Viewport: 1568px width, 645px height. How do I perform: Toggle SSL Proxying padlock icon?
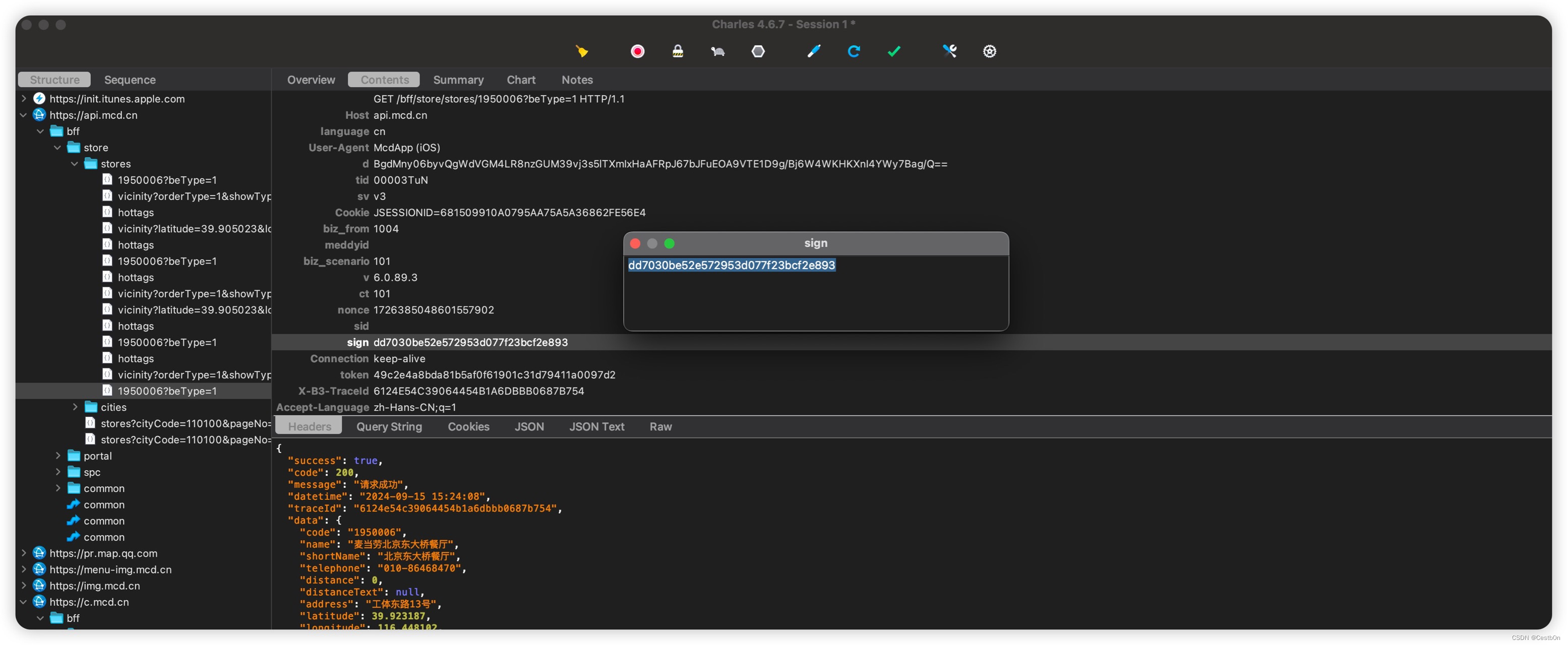677,51
